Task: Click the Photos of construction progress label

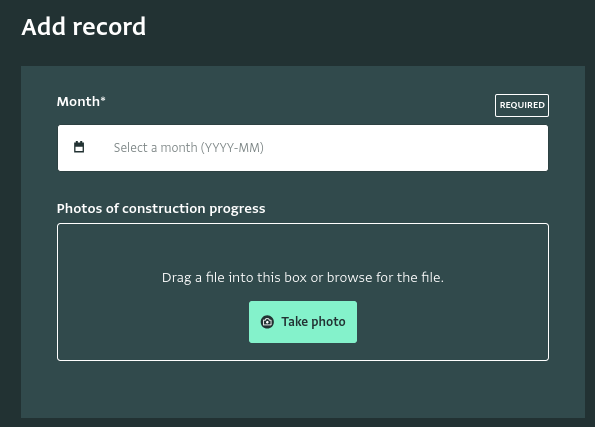Action: tap(161, 209)
